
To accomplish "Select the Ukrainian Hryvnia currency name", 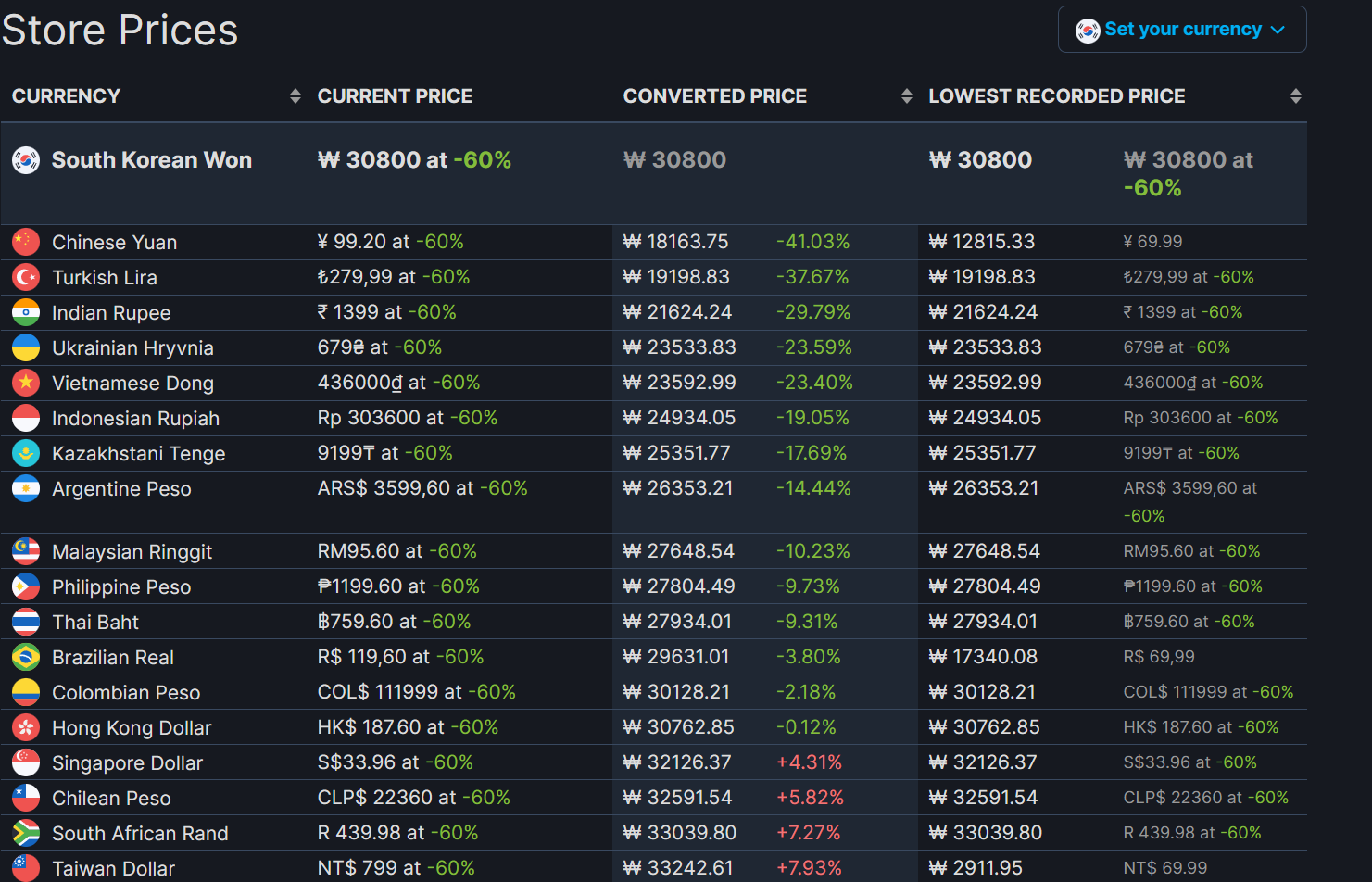I will click(x=132, y=348).
